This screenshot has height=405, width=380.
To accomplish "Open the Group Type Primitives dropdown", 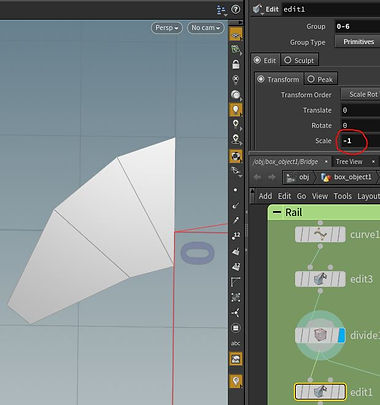I will click(x=357, y=42).
